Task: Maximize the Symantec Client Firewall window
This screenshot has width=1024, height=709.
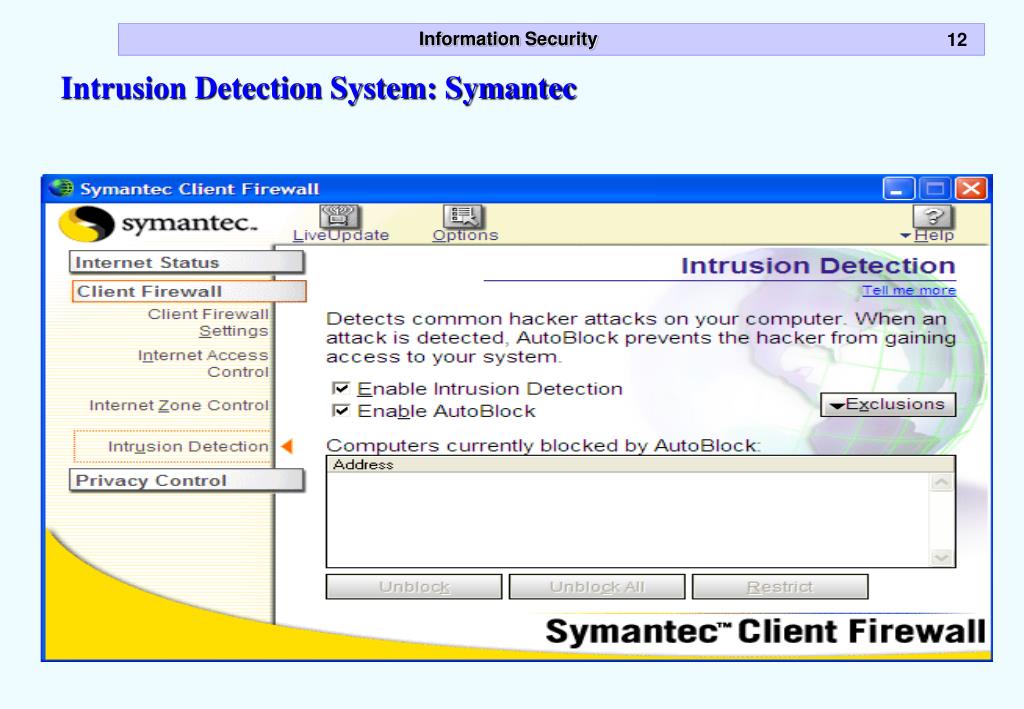Action: pos(935,189)
